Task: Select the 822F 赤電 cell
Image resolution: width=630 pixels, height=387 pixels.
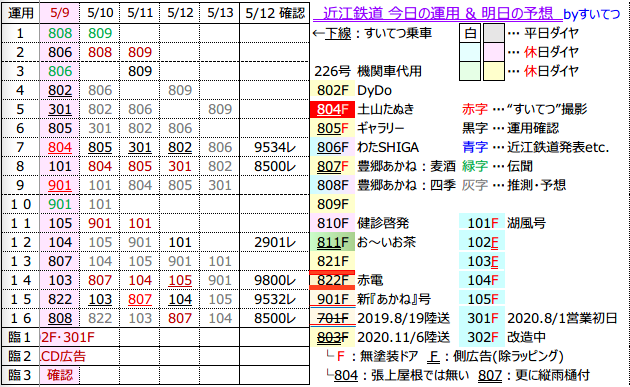Action: (x=332, y=280)
